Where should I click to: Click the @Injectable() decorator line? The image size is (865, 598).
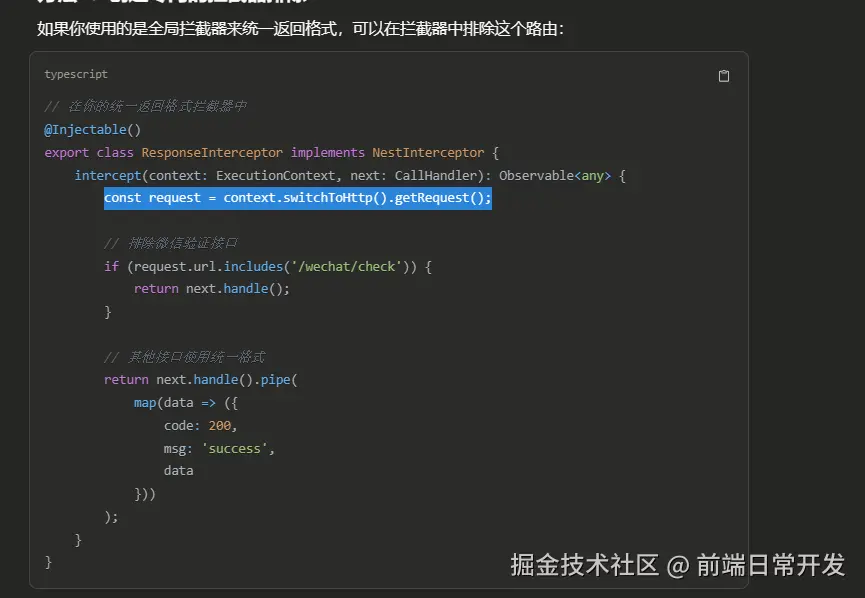point(92,129)
